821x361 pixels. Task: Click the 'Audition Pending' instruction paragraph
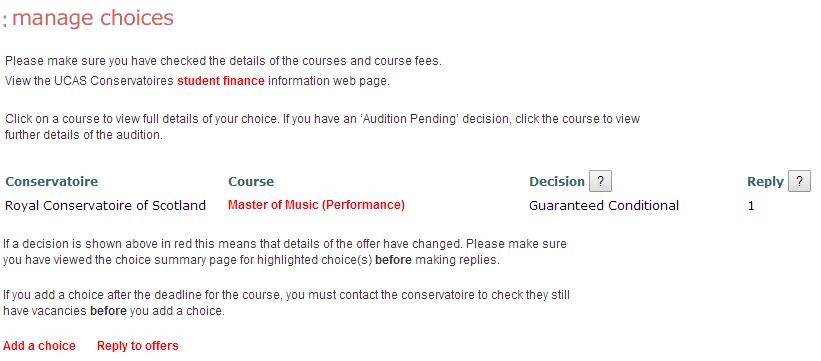click(323, 126)
